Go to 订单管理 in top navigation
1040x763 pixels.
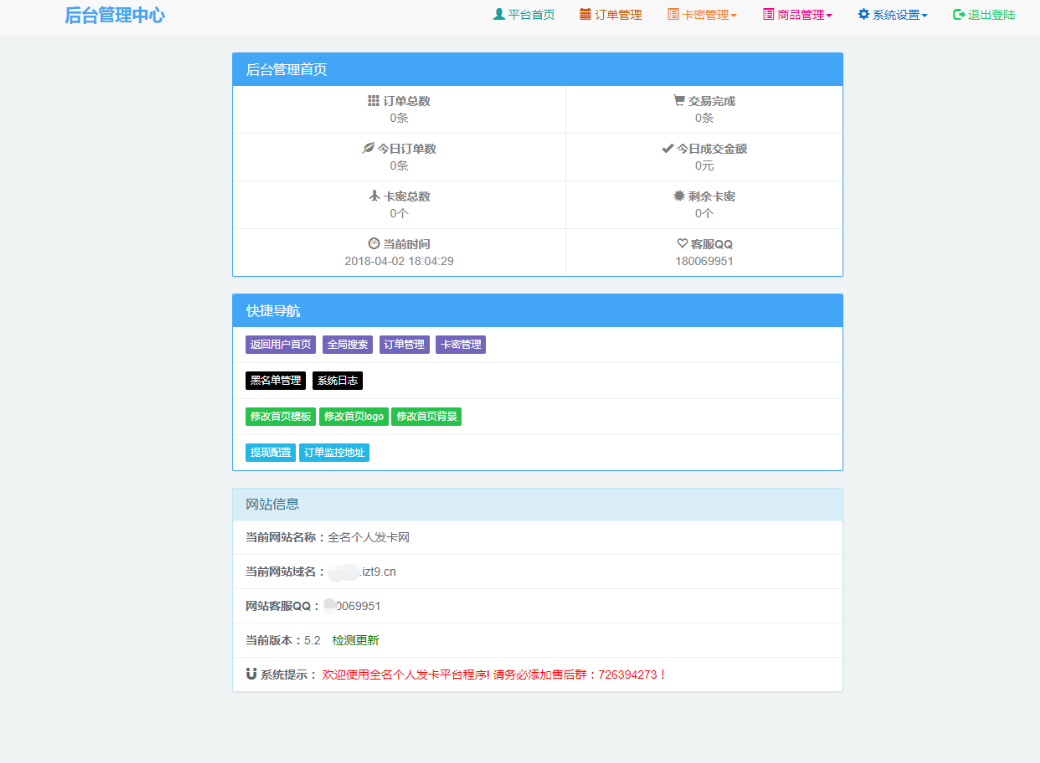(611, 15)
